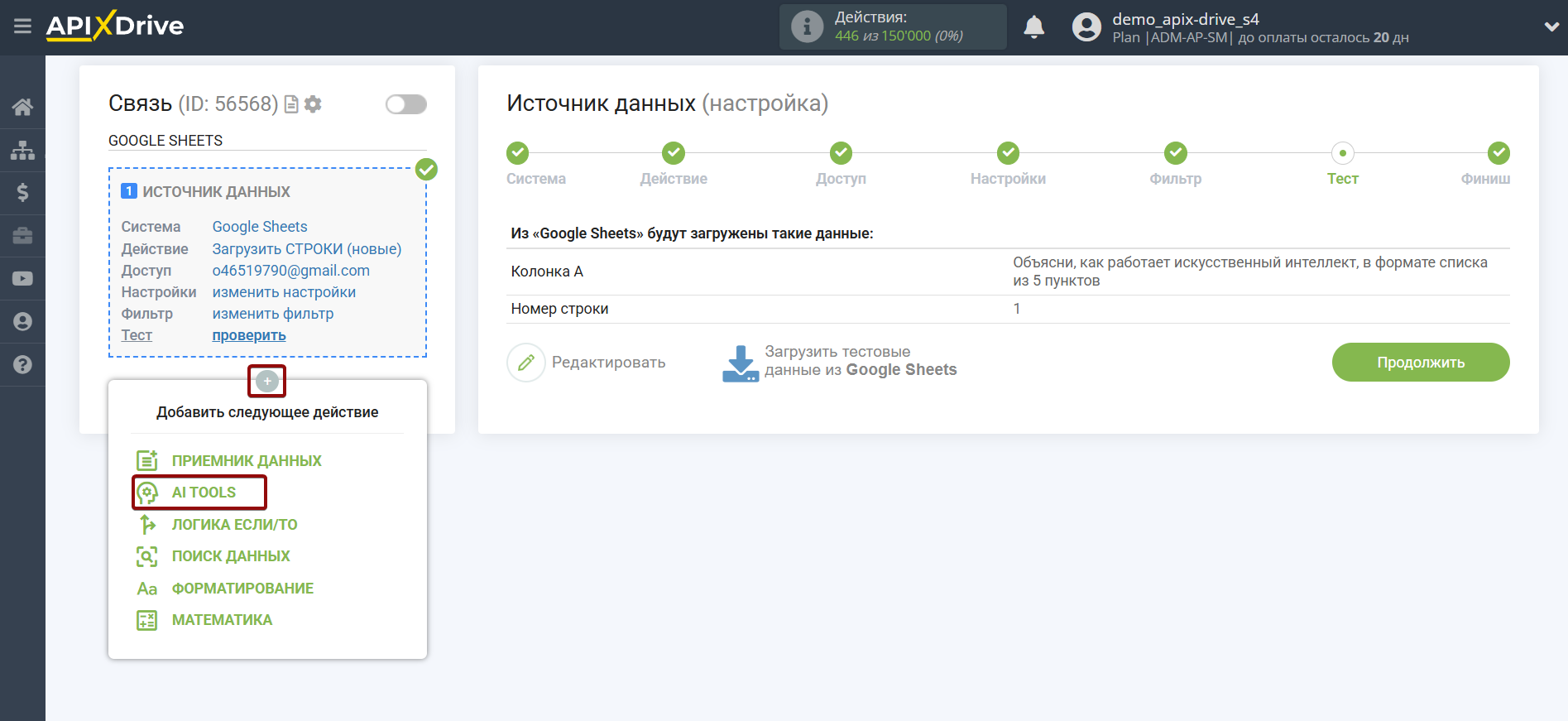Click Google Sheets system link
Screen dimensions: 1568x721
click(260, 227)
